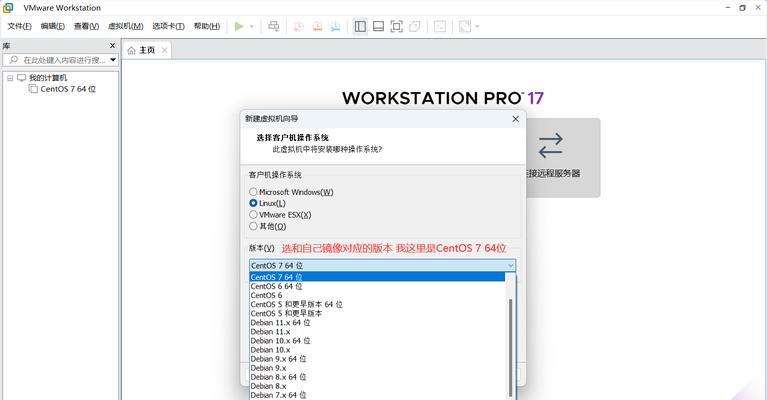Image resolution: width=767 pixels, height=400 pixels.
Task: Click the green power on play icon
Action: [x=239, y=26]
